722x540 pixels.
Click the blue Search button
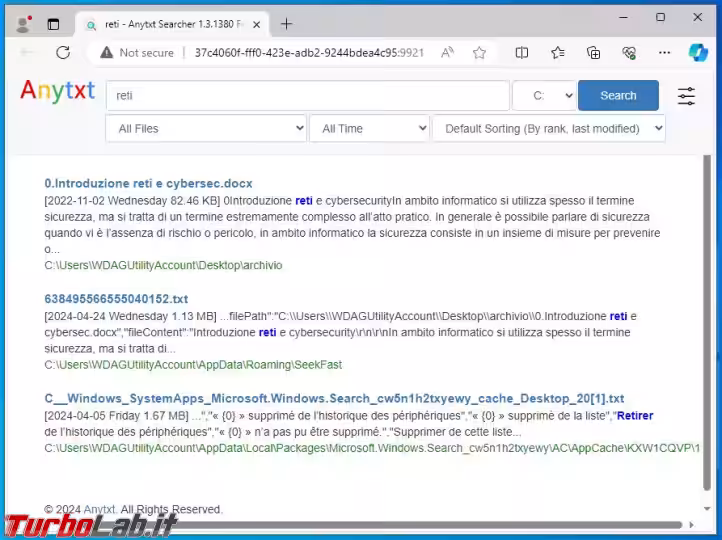tap(618, 96)
